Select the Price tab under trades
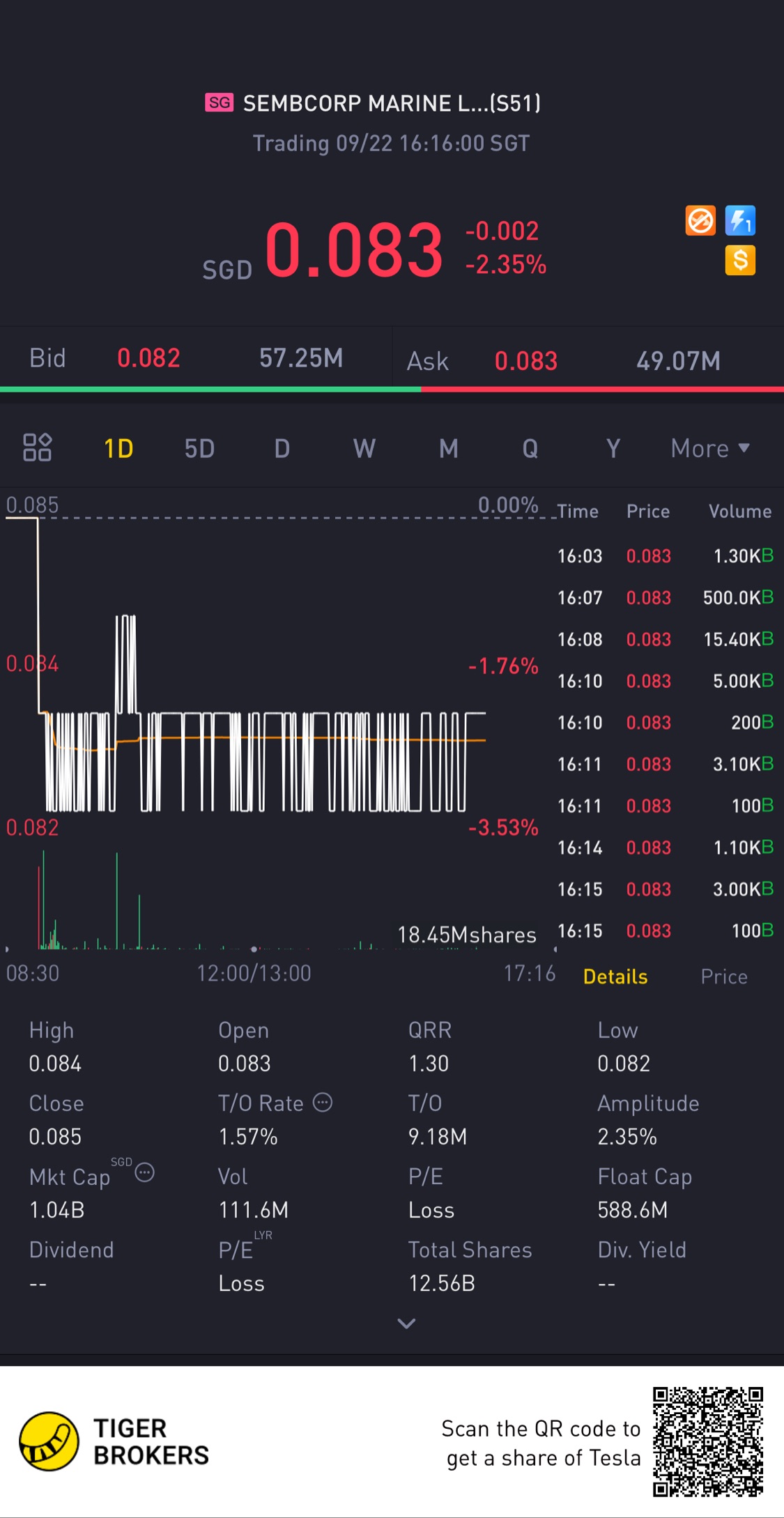The width and height of the screenshot is (784, 1518). pyautogui.click(x=724, y=976)
